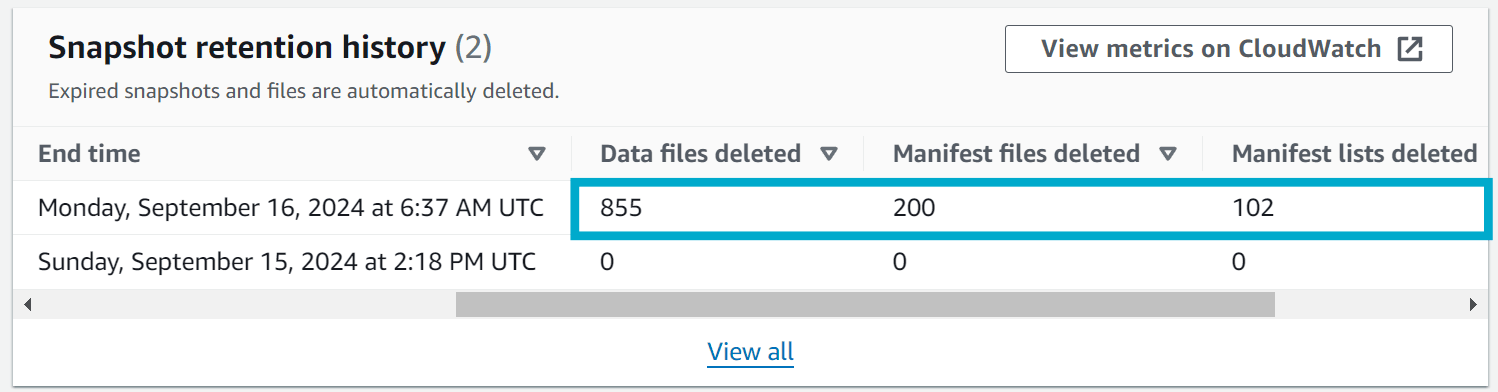Open View metrics on CloudWatch button
Viewport: 1498px width, 392px height.
(1228, 49)
